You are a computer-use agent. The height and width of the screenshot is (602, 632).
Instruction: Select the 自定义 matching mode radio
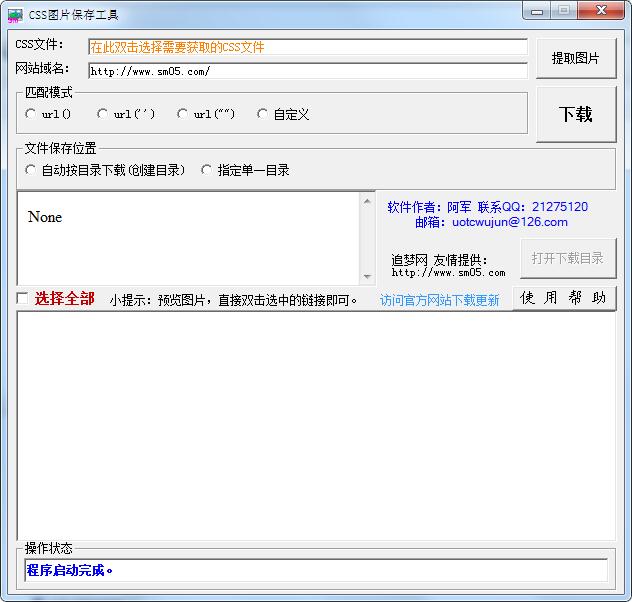tap(262, 114)
